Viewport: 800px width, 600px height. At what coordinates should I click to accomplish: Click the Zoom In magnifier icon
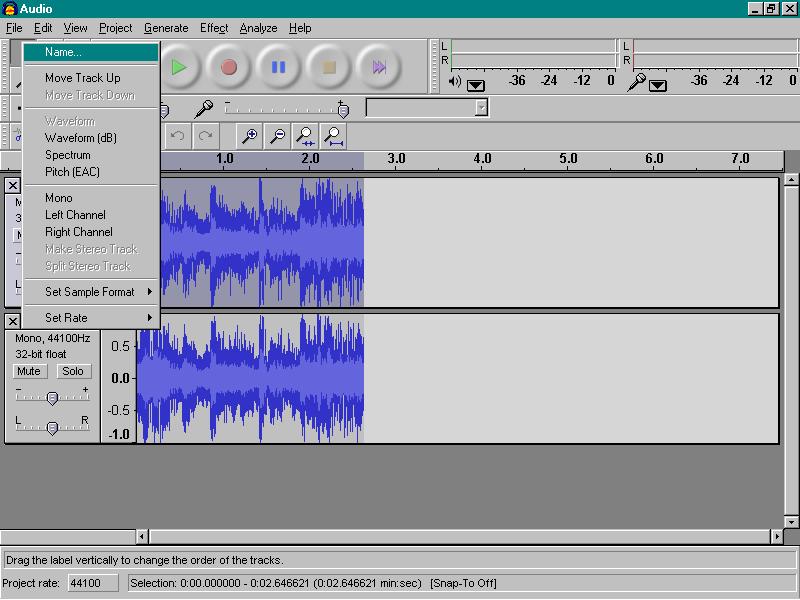pos(249,136)
